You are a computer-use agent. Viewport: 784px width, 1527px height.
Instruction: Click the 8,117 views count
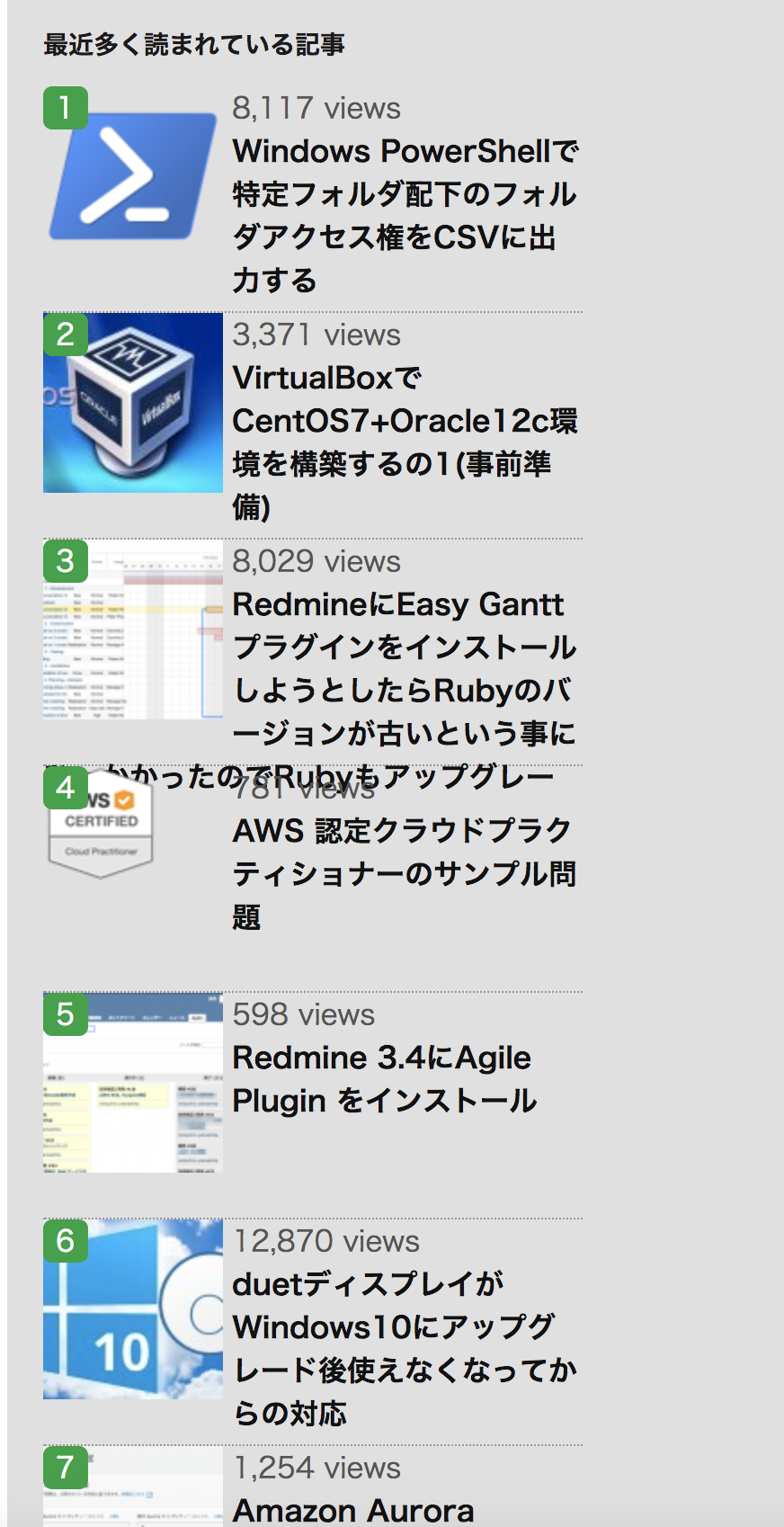coord(316,109)
